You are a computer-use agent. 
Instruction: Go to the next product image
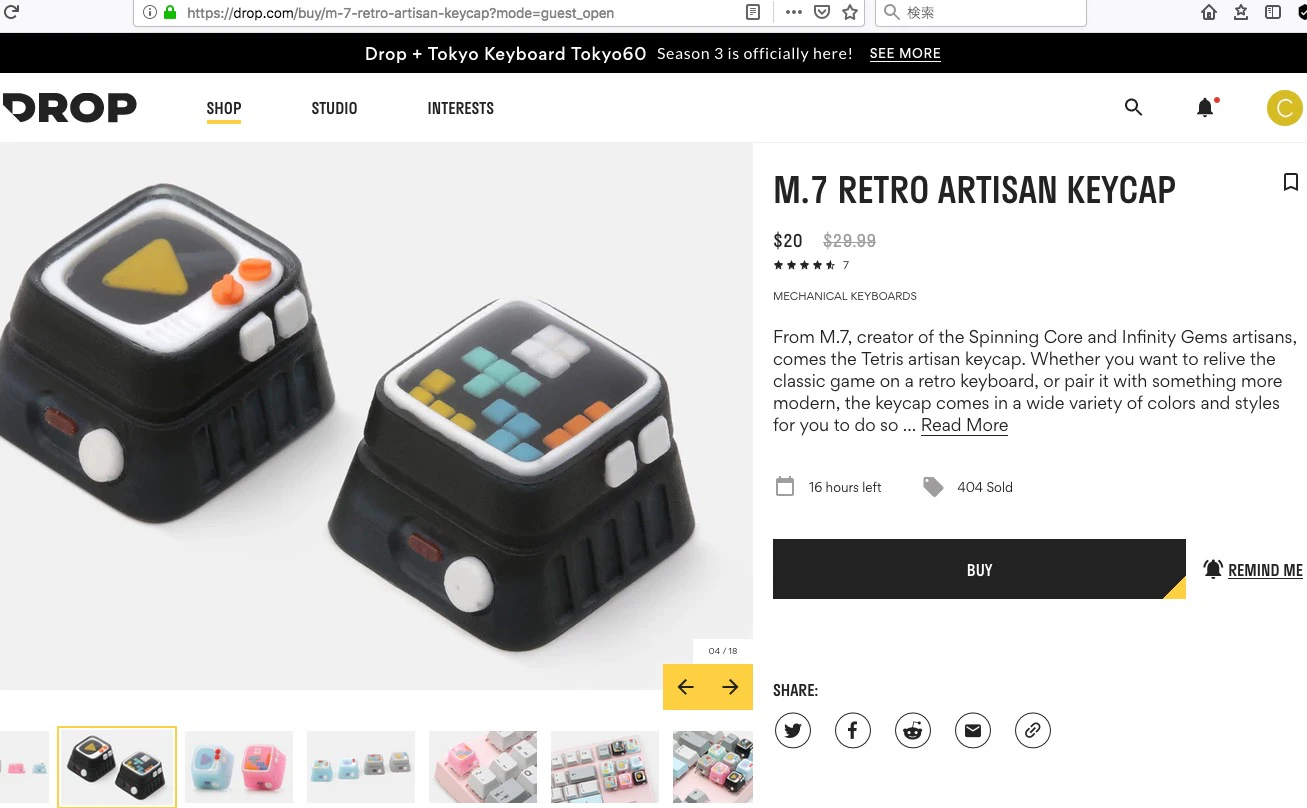pyautogui.click(x=730, y=687)
